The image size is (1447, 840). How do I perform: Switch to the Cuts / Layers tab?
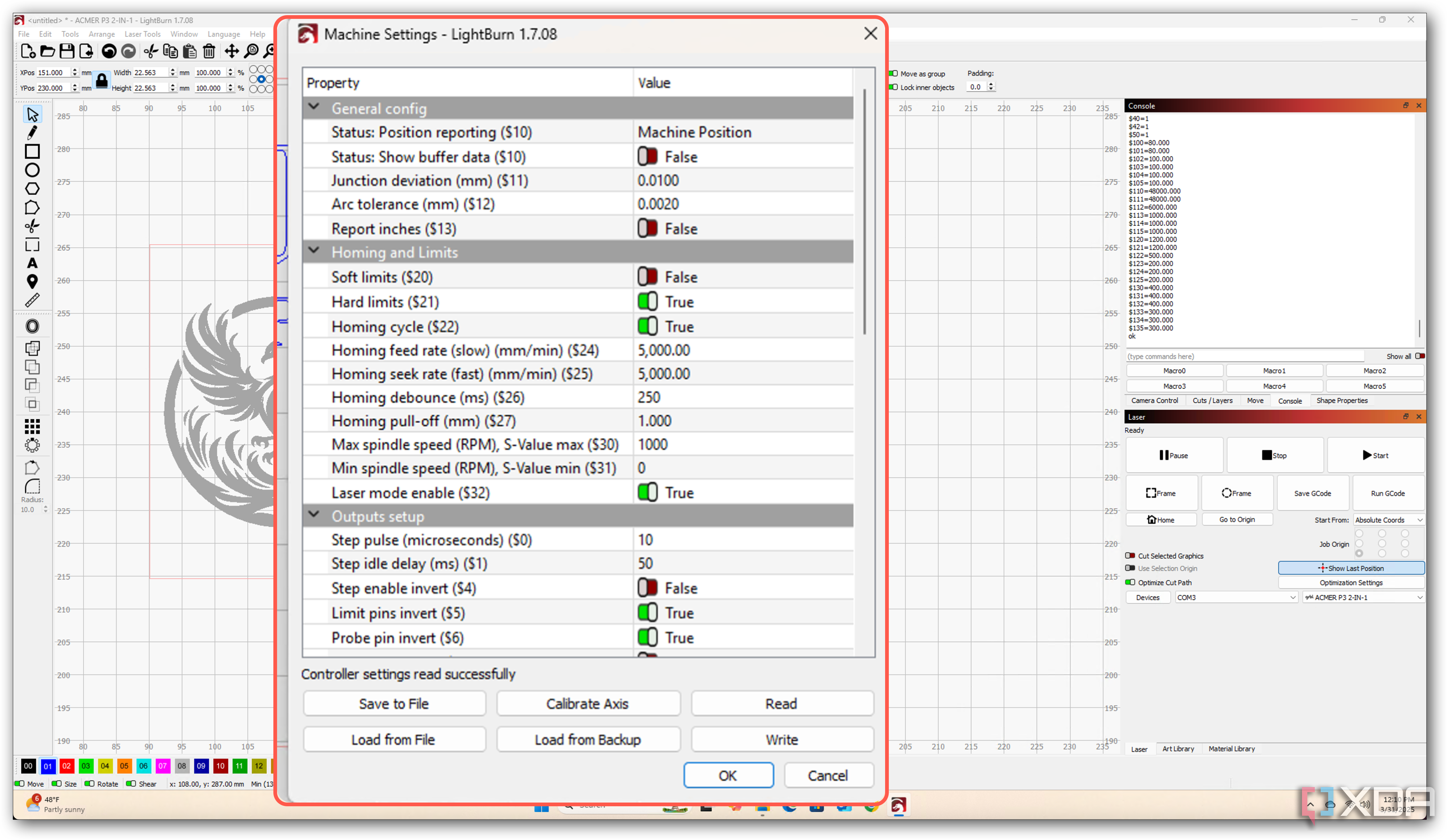point(1212,400)
